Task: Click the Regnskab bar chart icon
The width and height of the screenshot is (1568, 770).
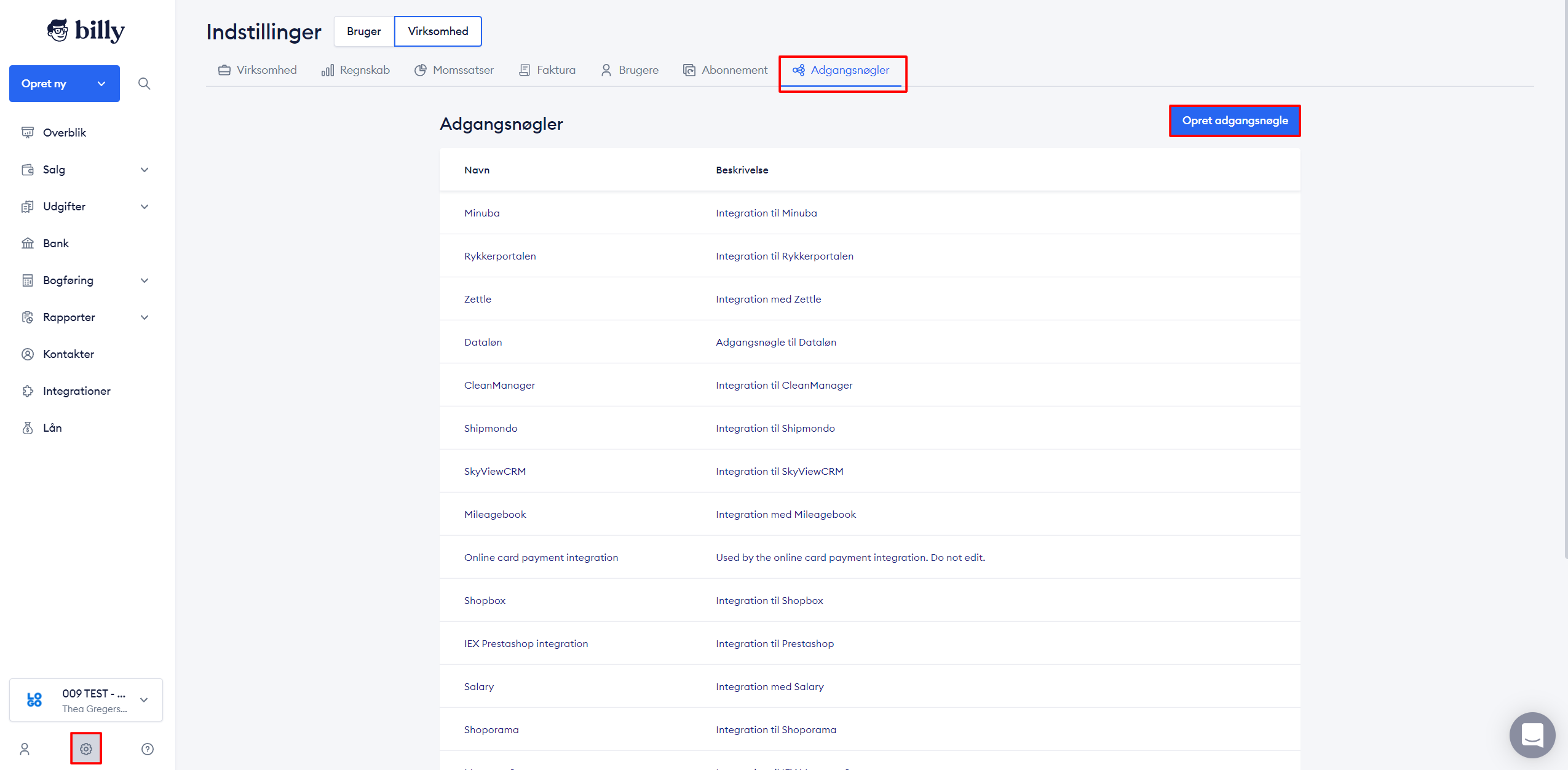Action: 328,70
